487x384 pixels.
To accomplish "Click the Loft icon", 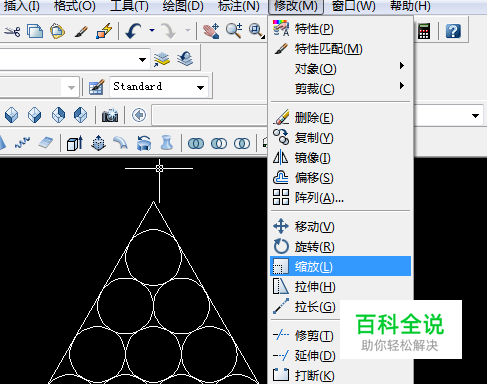I will 167,143.
